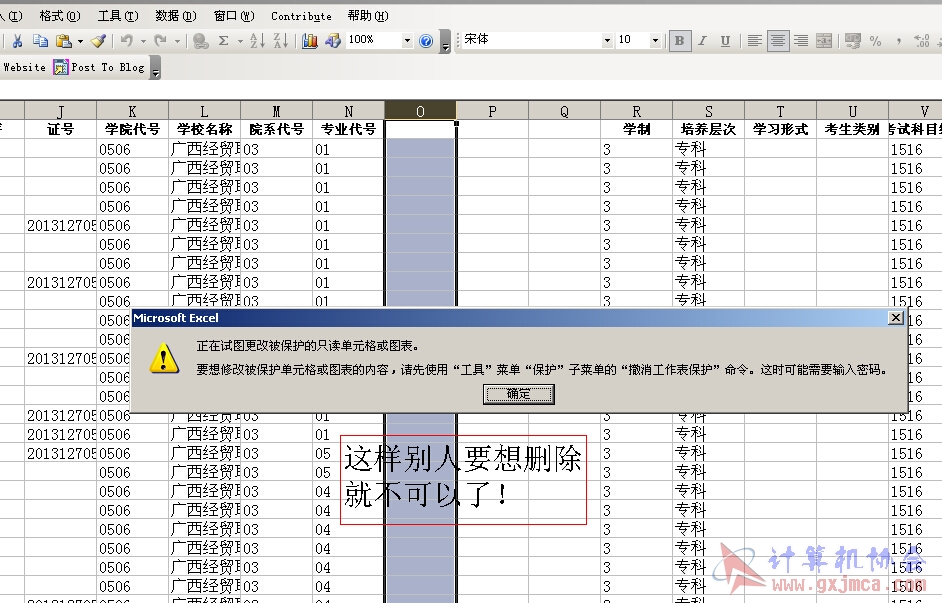
Task: Select column O header
Action: point(421,111)
